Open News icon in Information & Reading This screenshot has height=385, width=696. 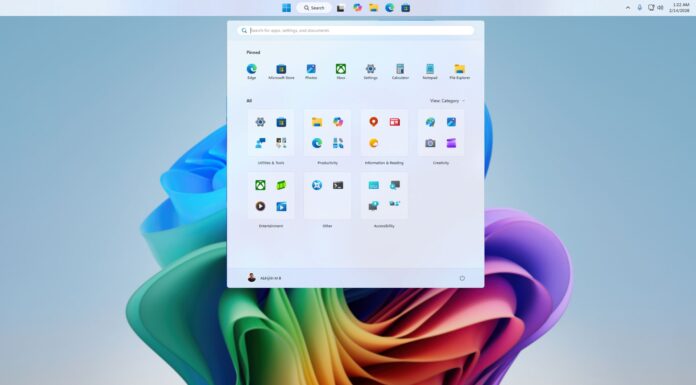[395, 122]
